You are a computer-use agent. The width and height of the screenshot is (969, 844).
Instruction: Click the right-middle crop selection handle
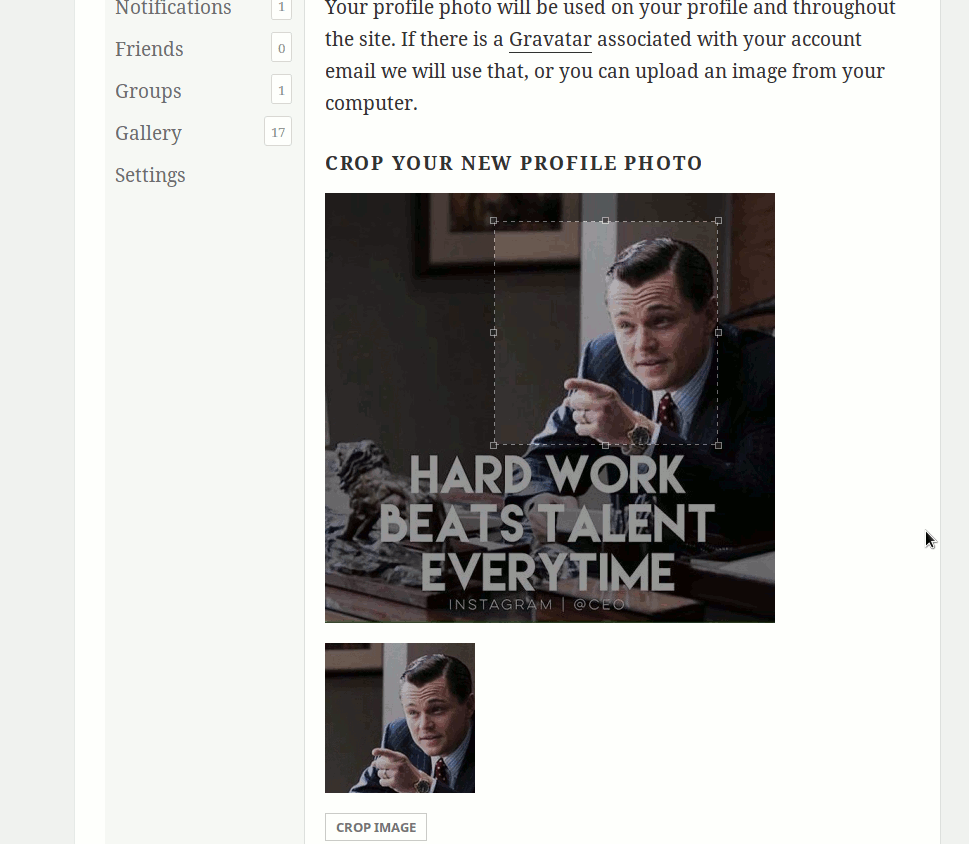tap(718, 332)
